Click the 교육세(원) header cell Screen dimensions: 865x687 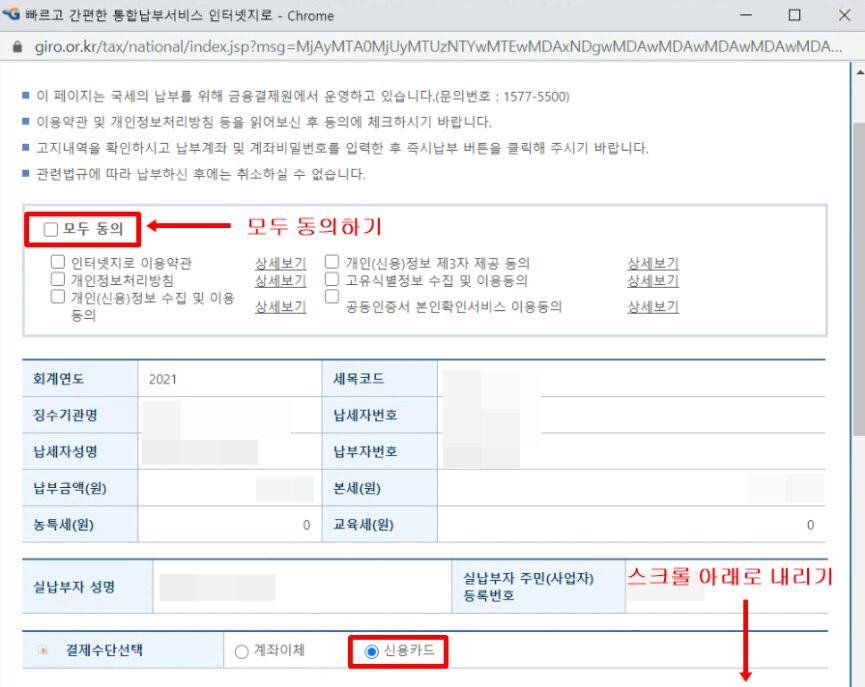(x=380, y=524)
